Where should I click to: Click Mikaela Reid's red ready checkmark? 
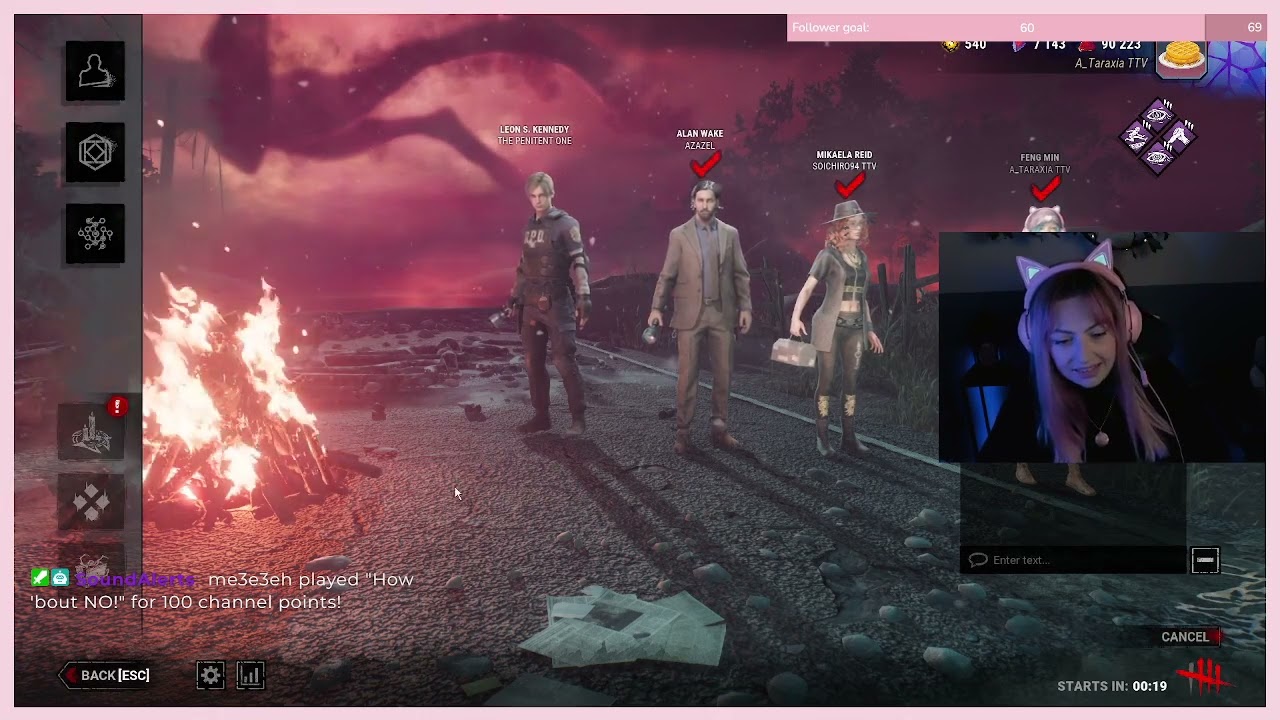pos(849,185)
